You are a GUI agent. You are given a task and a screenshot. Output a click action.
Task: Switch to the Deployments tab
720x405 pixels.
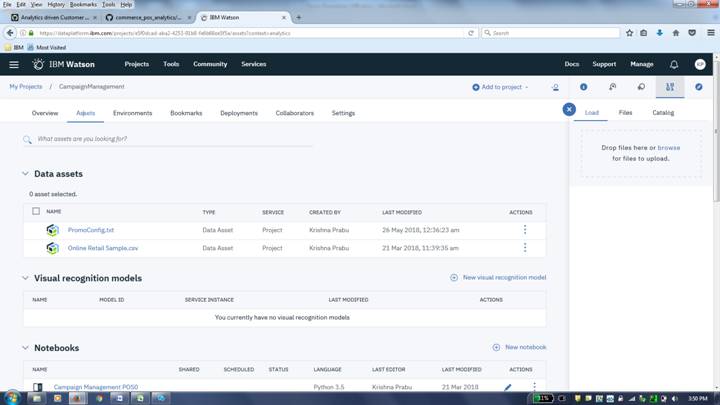click(239, 113)
